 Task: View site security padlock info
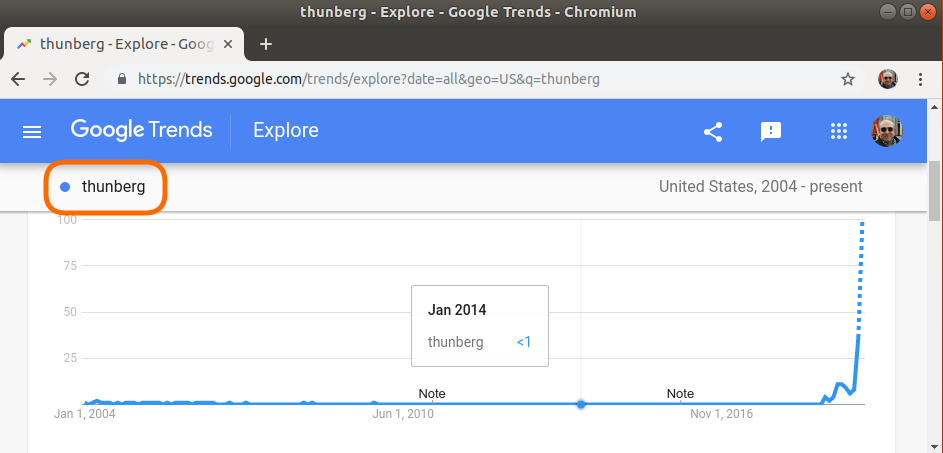click(x=123, y=79)
